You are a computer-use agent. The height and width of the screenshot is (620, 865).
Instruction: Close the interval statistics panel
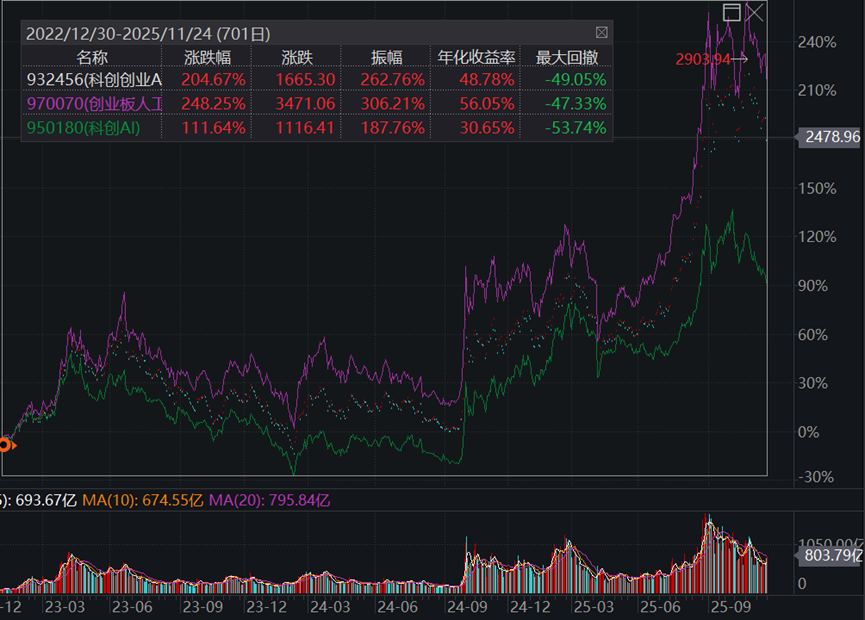(601, 33)
